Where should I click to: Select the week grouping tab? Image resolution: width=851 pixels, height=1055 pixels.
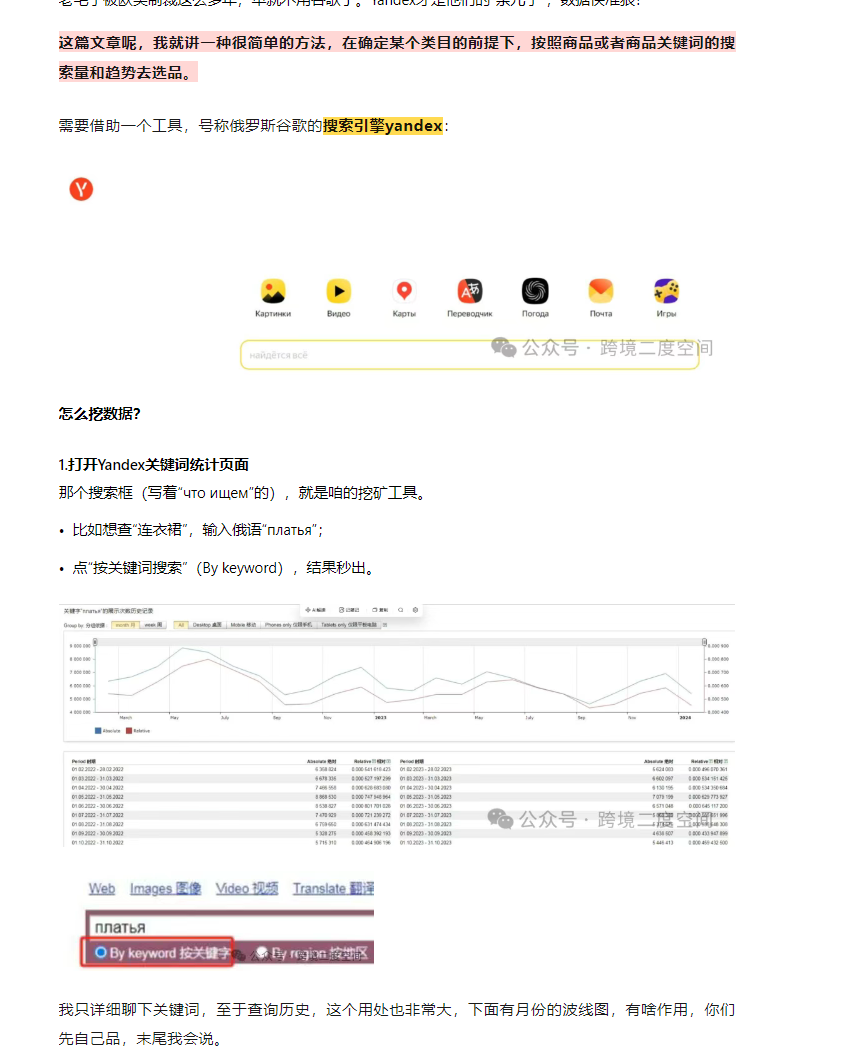(x=153, y=624)
